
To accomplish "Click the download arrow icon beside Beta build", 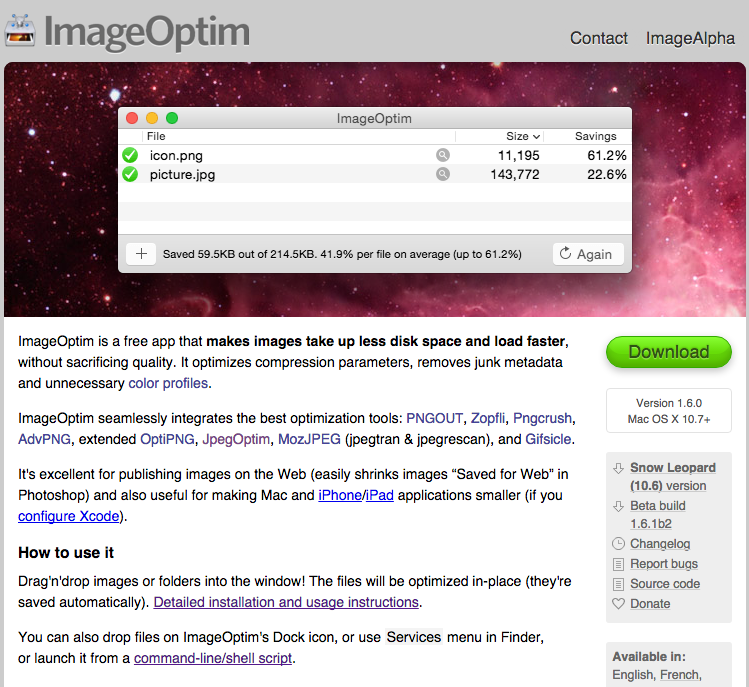I will click(618, 506).
